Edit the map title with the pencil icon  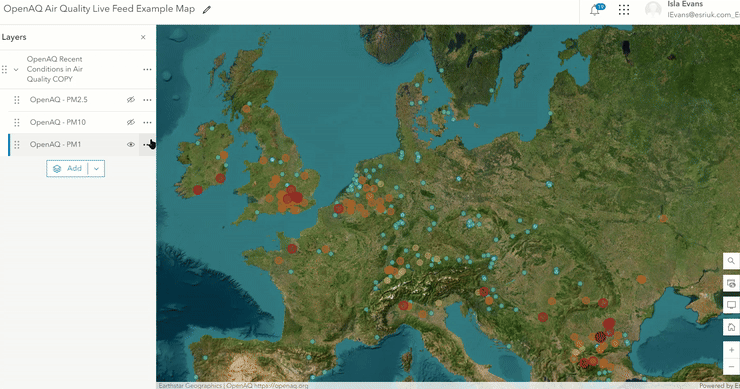pyautogui.click(x=207, y=9)
